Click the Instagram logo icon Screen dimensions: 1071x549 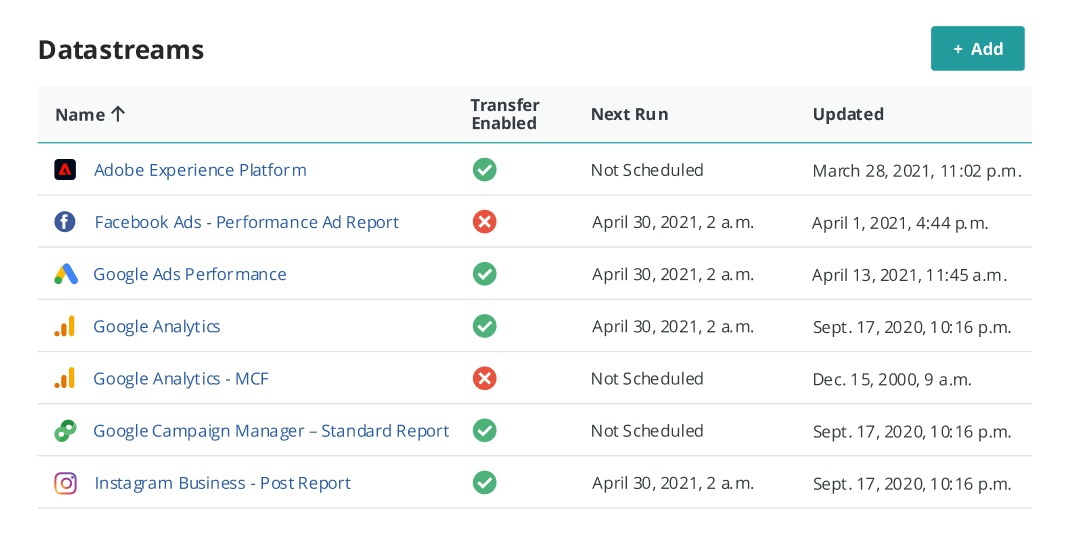click(65, 483)
